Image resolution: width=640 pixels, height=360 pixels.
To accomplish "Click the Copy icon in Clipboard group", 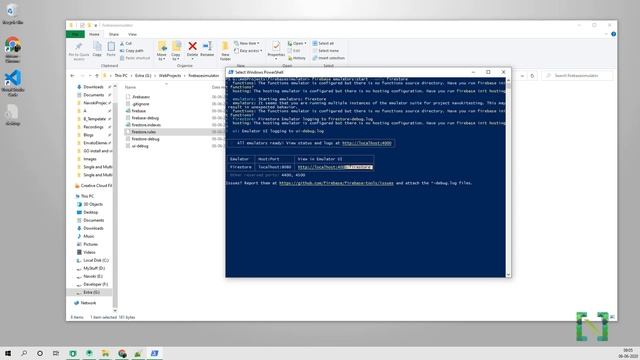I will 97,49.
